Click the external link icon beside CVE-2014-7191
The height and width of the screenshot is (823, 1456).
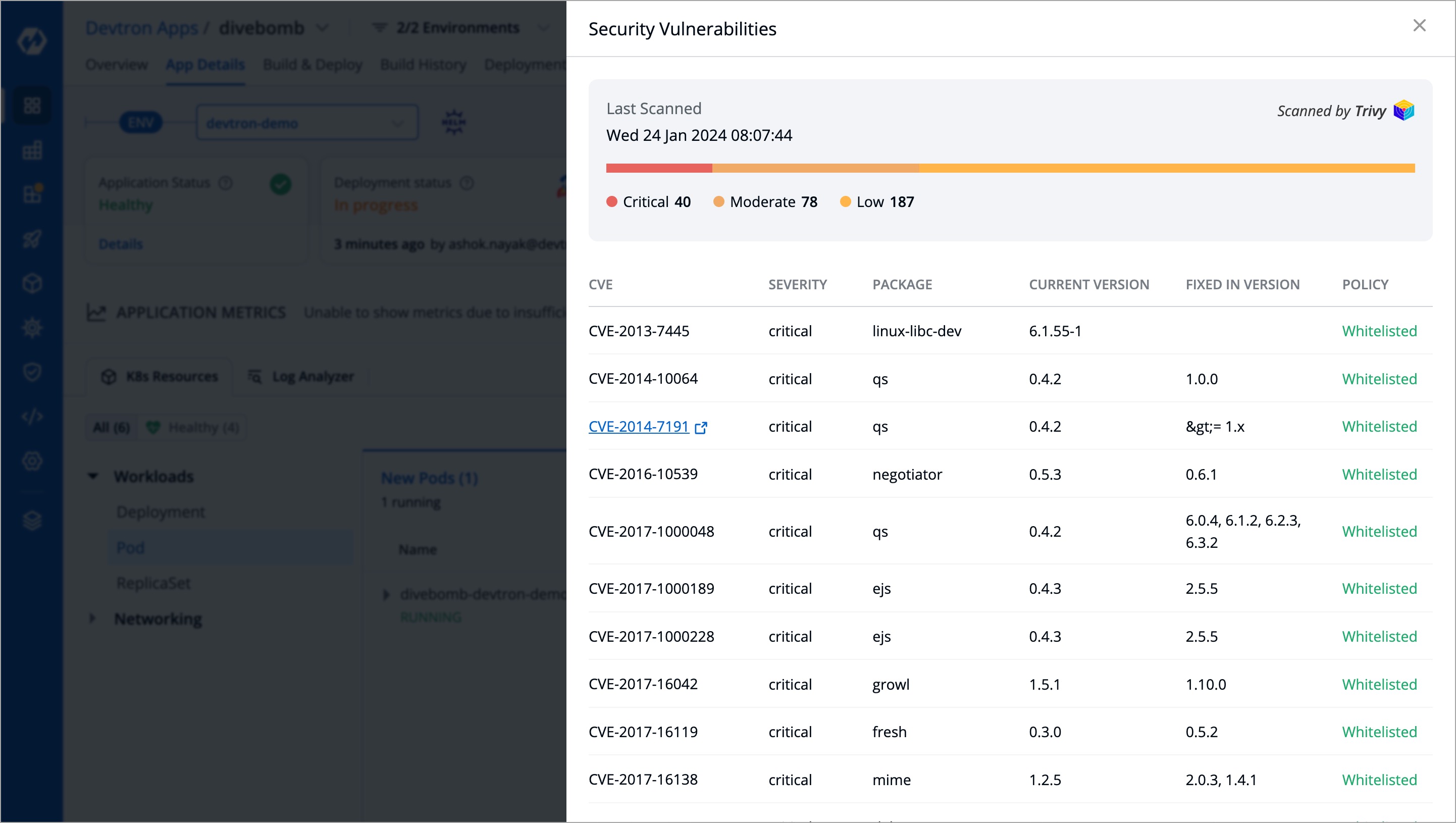coord(701,428)
